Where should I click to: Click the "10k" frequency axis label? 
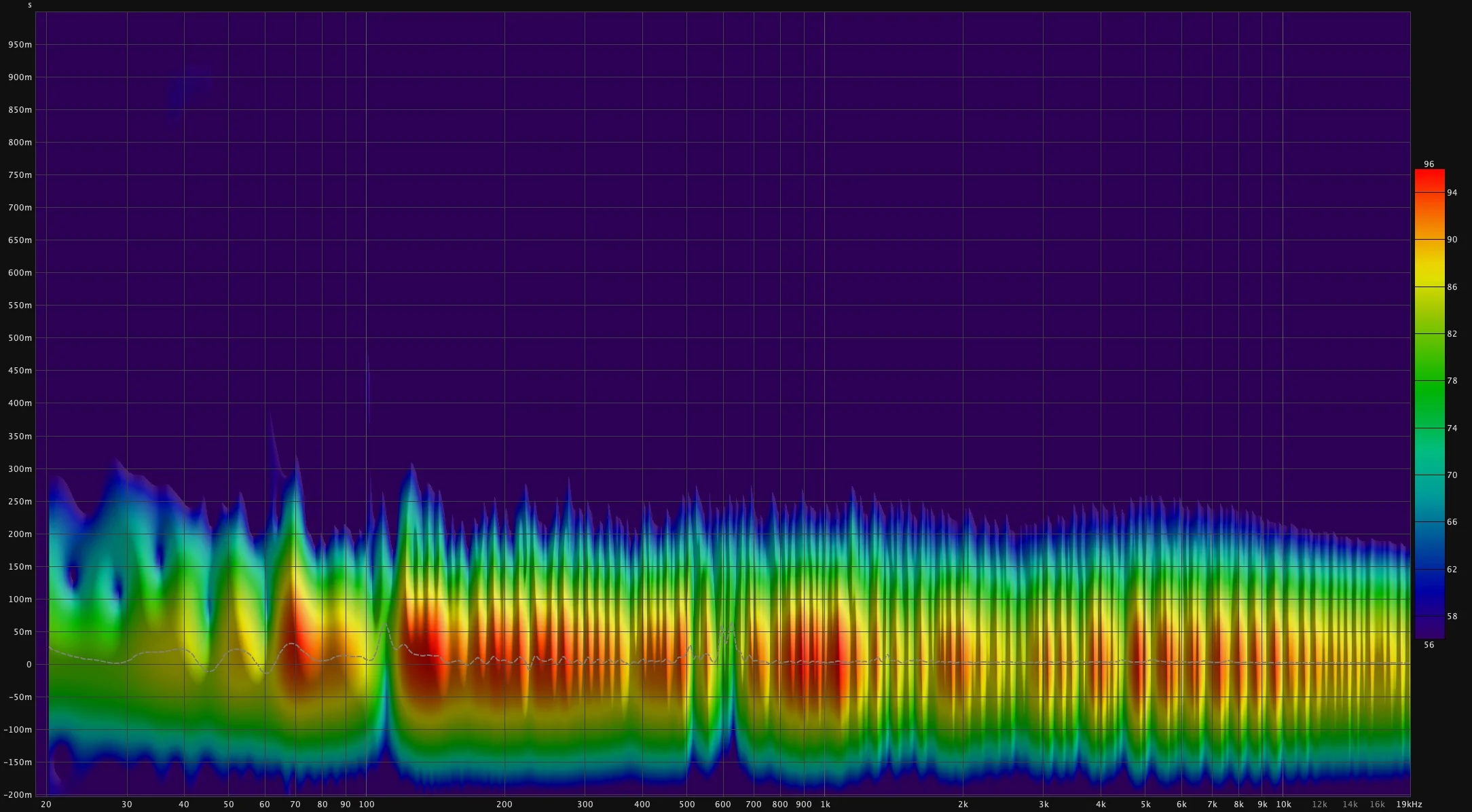pyautogui.click(x=1284, y=805)
